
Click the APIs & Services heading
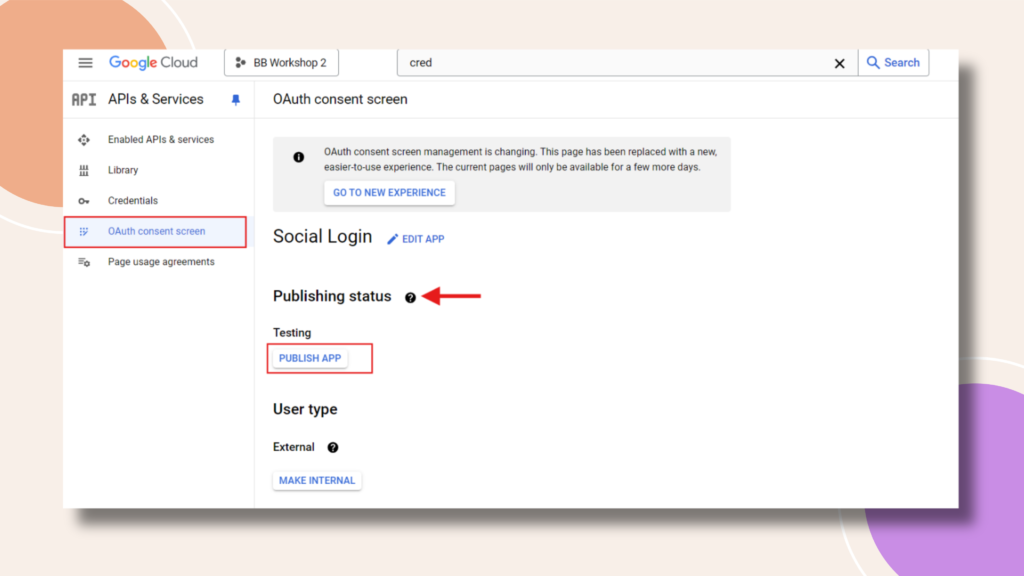pyautogui.click(x=156, y=99)
